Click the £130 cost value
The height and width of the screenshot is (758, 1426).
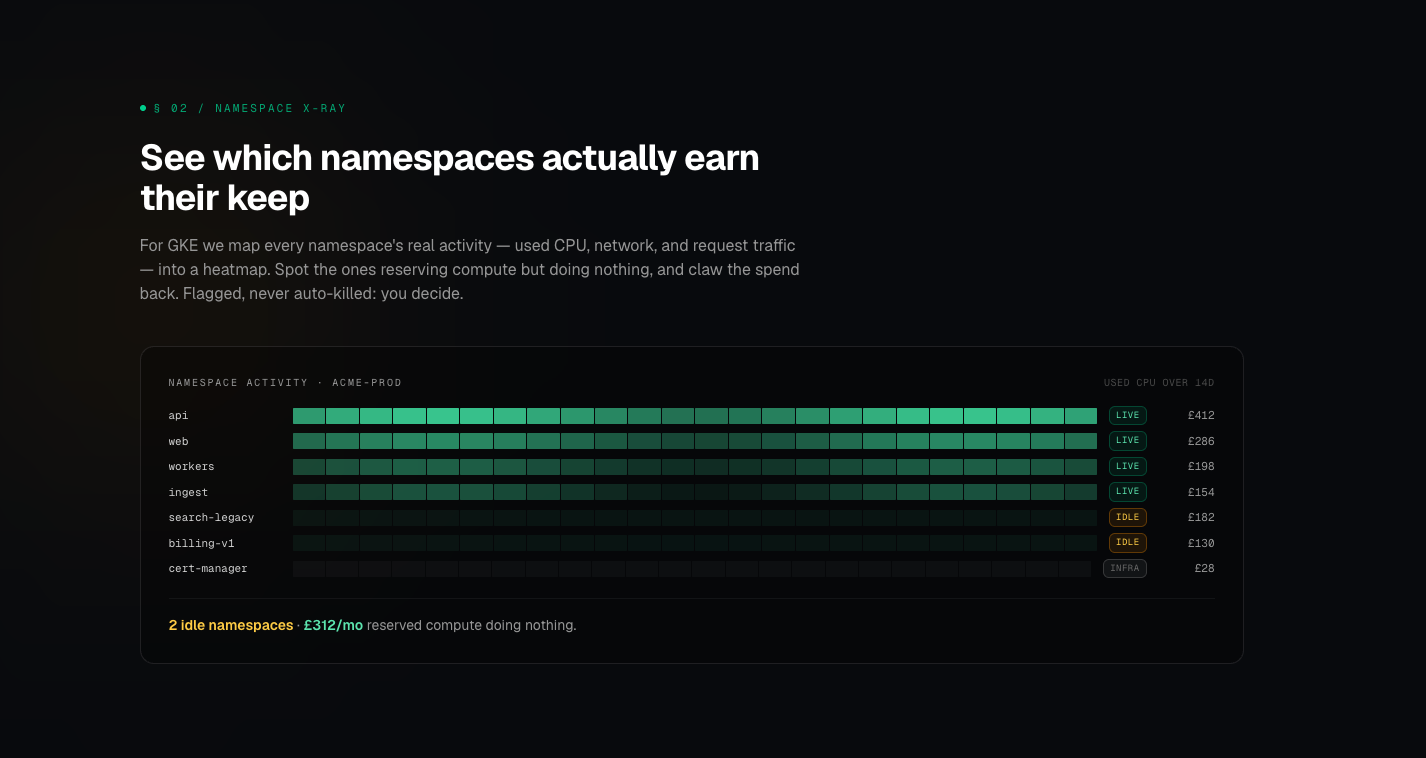click(x=1201, y=543)
